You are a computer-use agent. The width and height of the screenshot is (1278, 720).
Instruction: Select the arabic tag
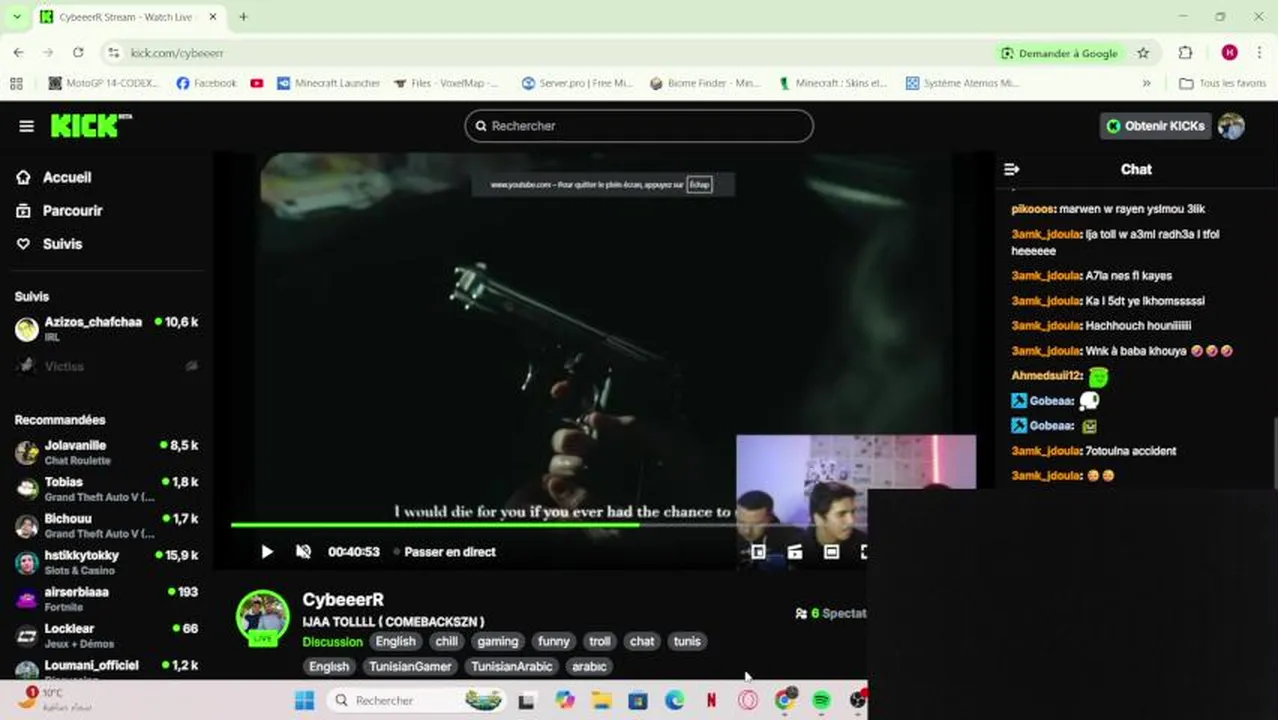pyautogui.click(x=589, y=667)
